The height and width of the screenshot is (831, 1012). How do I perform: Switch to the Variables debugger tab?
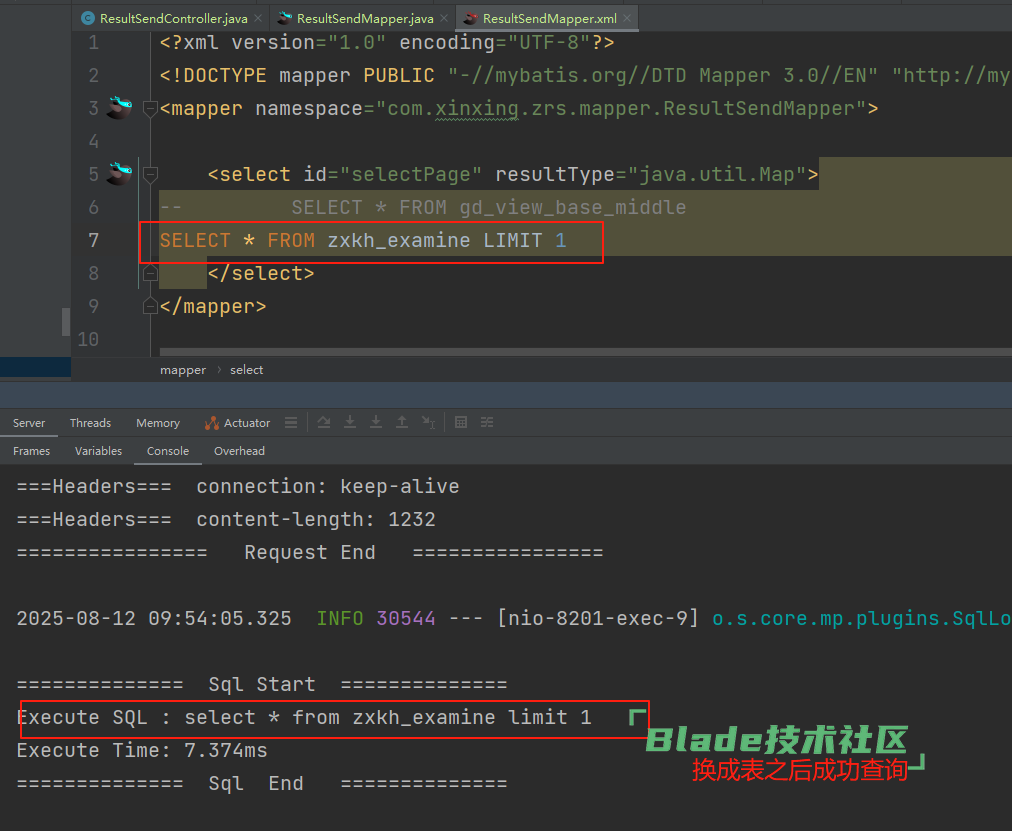(98, 451)
